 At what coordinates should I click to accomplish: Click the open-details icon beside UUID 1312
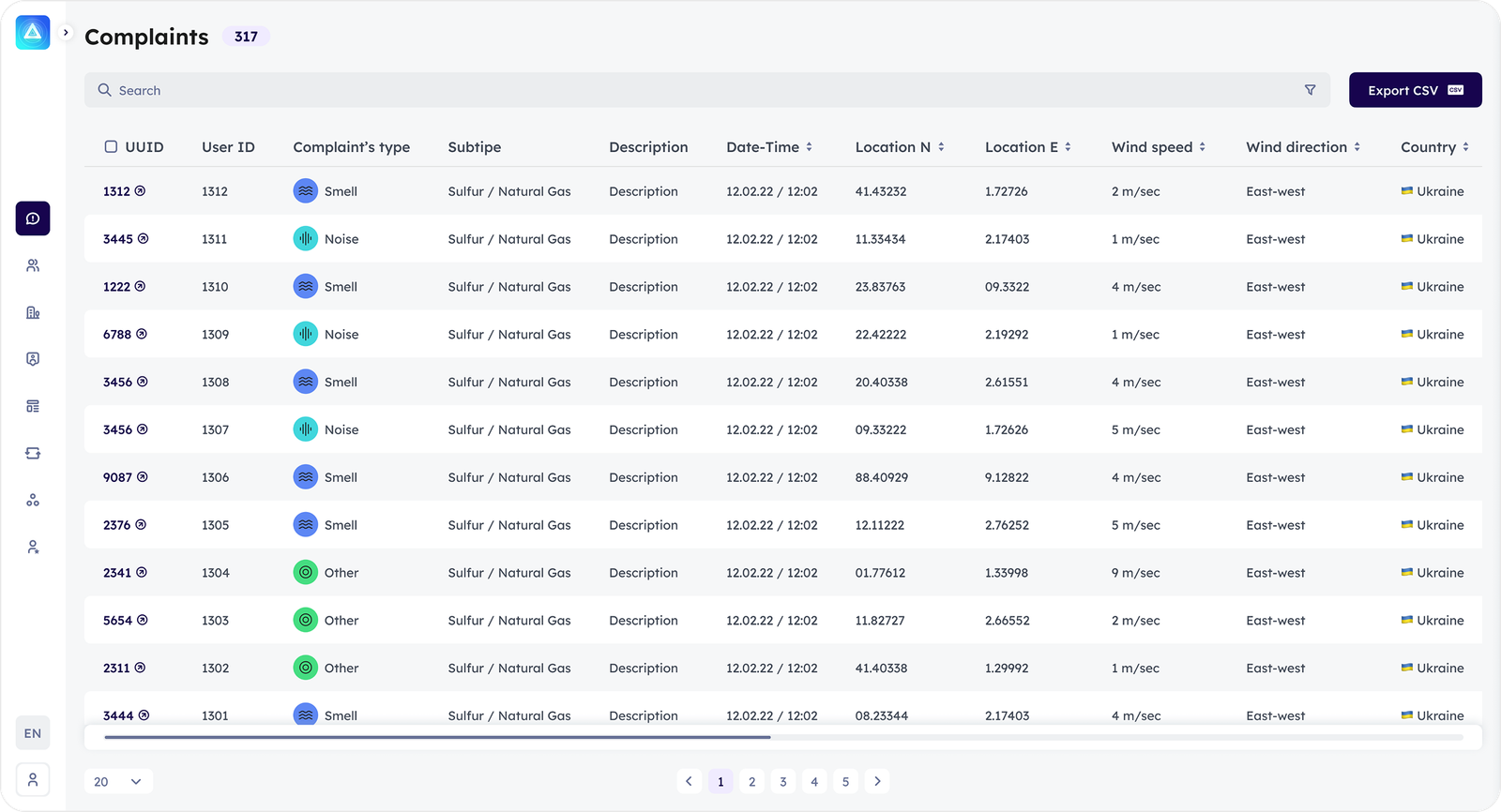pyautogui.click(x=140, y=191)
